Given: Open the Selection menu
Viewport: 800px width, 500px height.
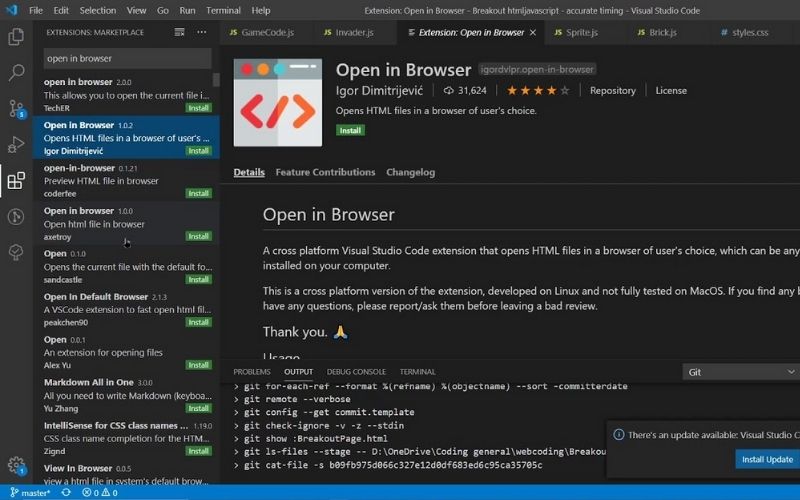Looking at the screenshot, I should tap(97, 10).
